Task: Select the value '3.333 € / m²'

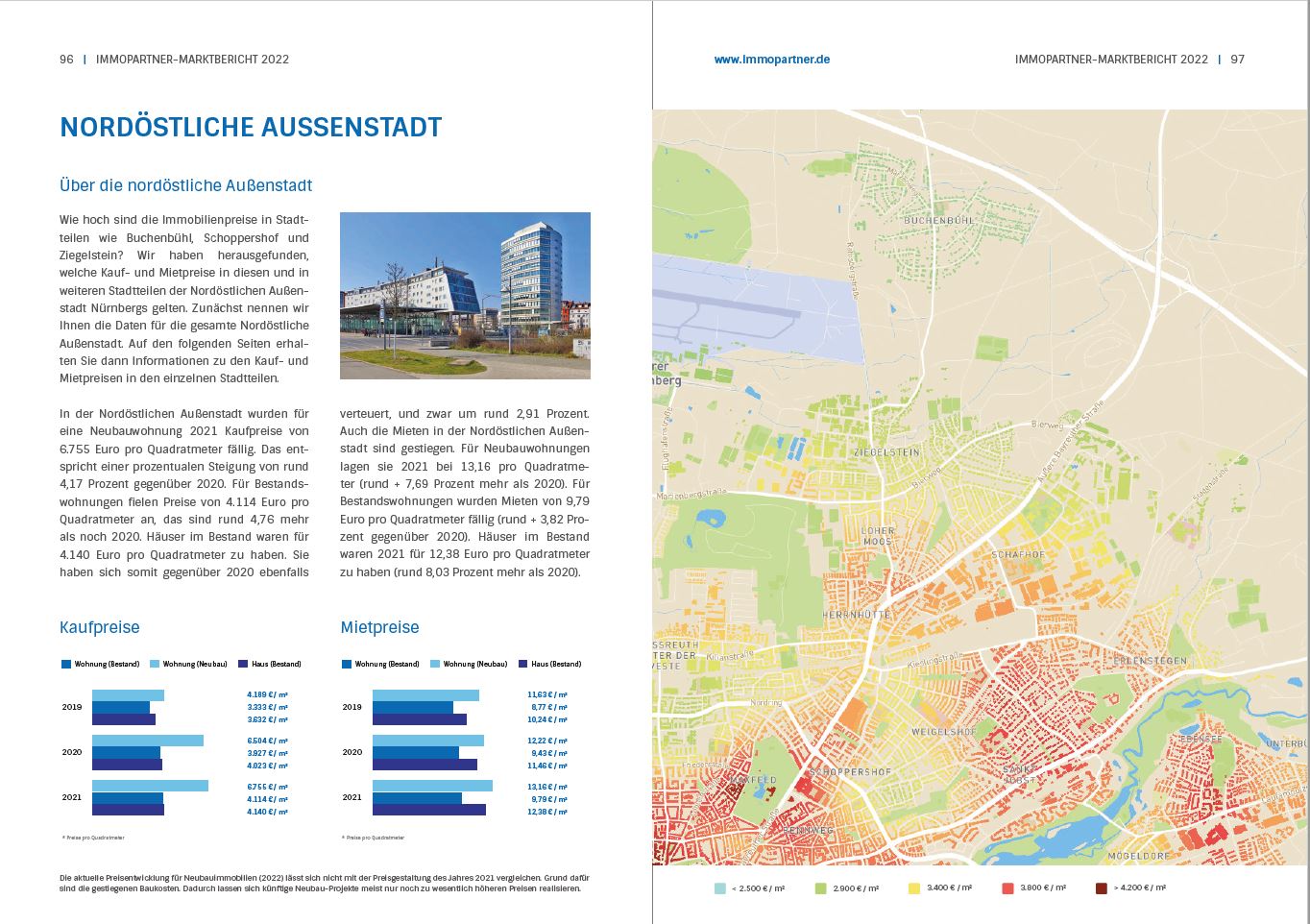Action: [x=267, y=707]
